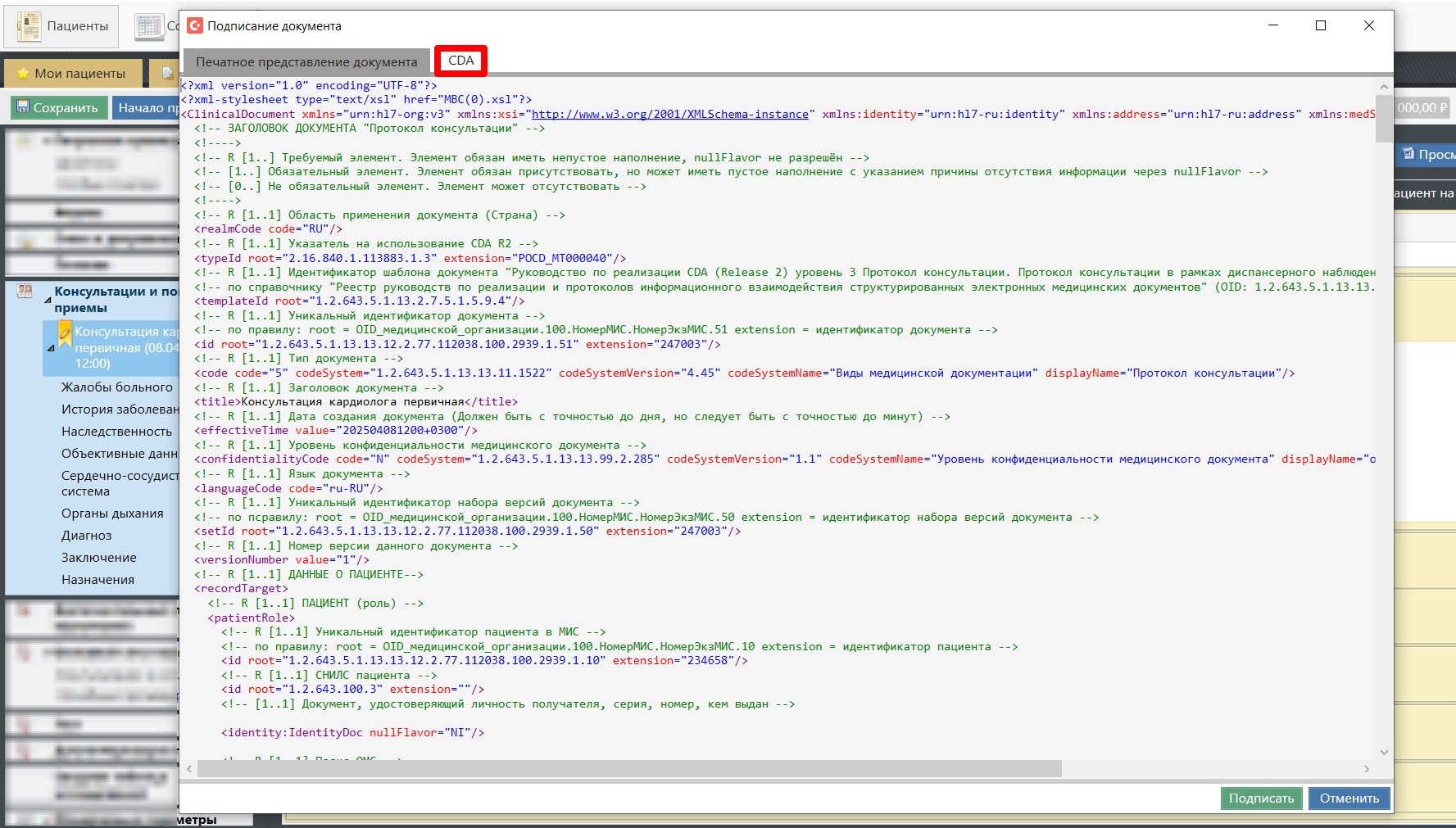The height and width of the screenshot is (828, 1456).
Task: Open the w3.org XMLSchema-instance link
Action: tap(669, 115)
